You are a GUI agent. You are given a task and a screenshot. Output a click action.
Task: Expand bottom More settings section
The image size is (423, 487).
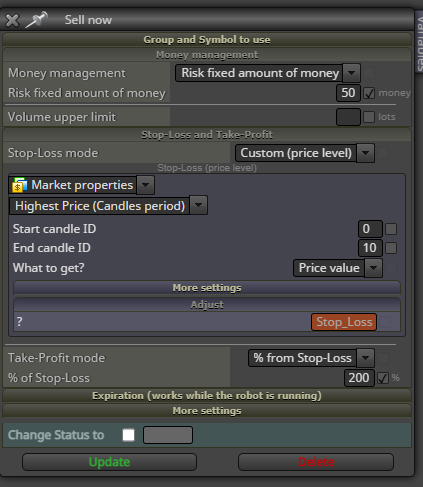coord(207,411)
